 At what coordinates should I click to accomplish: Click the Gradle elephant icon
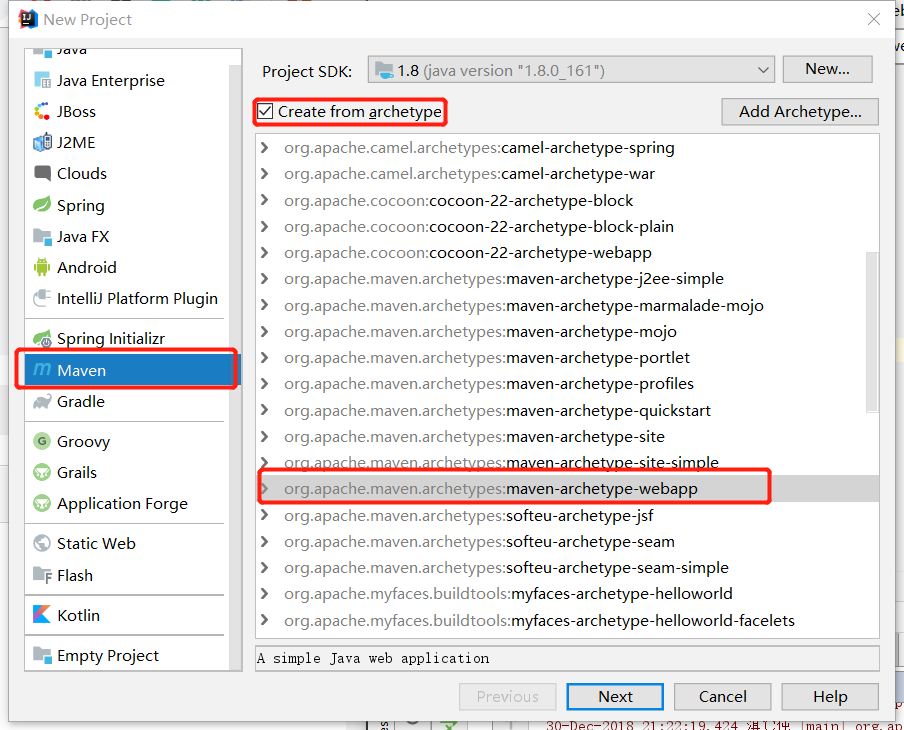(42, 402)
